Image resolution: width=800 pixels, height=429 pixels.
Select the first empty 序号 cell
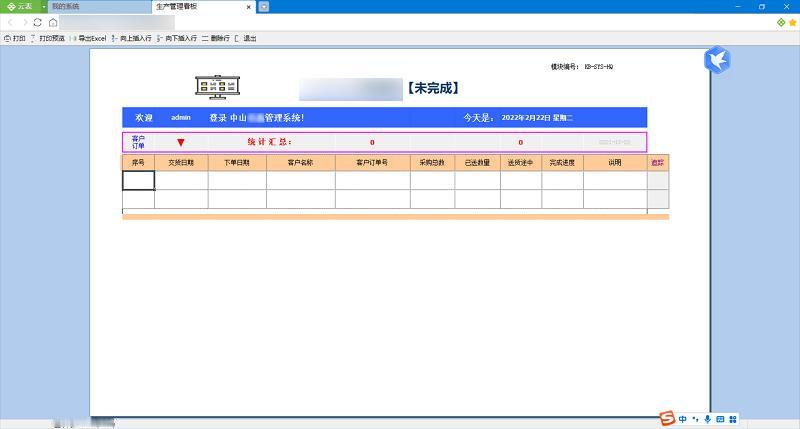(x=138, y=181)
